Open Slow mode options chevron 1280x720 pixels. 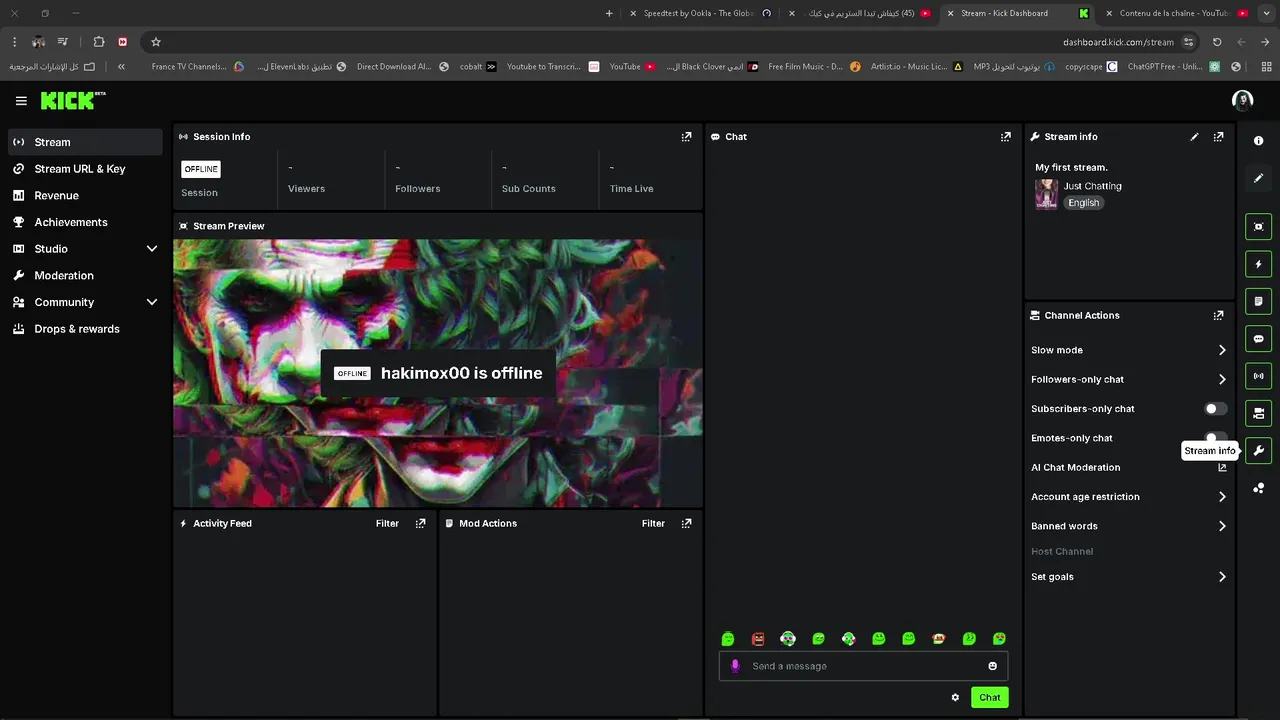tap(1222, 350)
